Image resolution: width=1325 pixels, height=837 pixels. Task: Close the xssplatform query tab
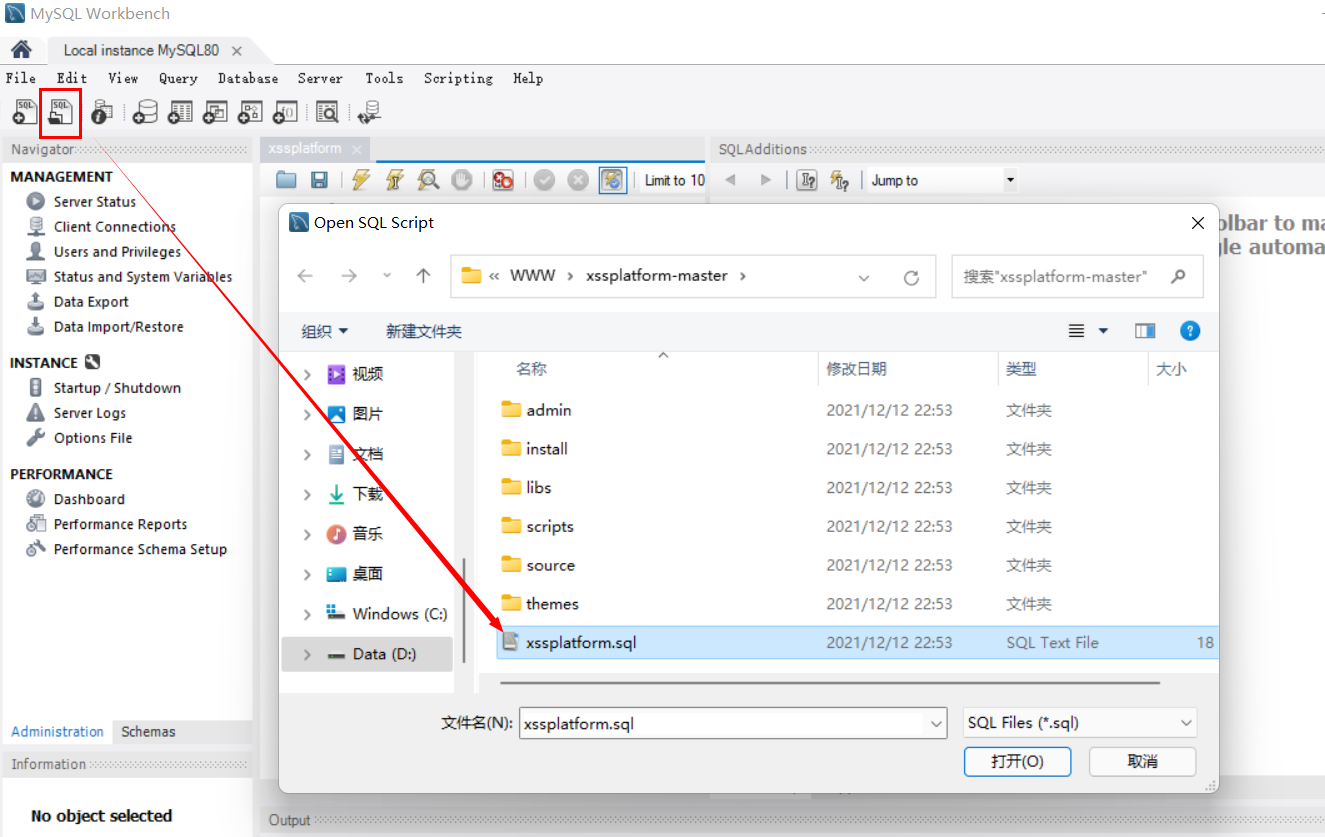pyautogui.click(x=356, y=149)
